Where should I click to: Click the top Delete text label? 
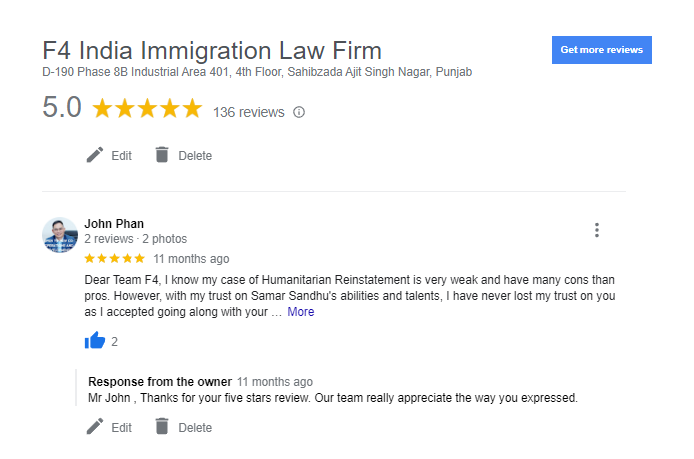195,156
